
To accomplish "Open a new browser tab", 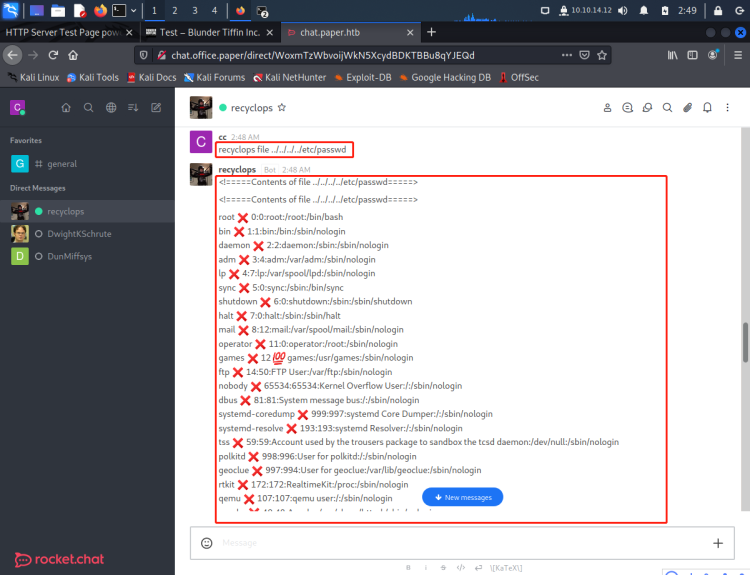I will tap(431, 32).
